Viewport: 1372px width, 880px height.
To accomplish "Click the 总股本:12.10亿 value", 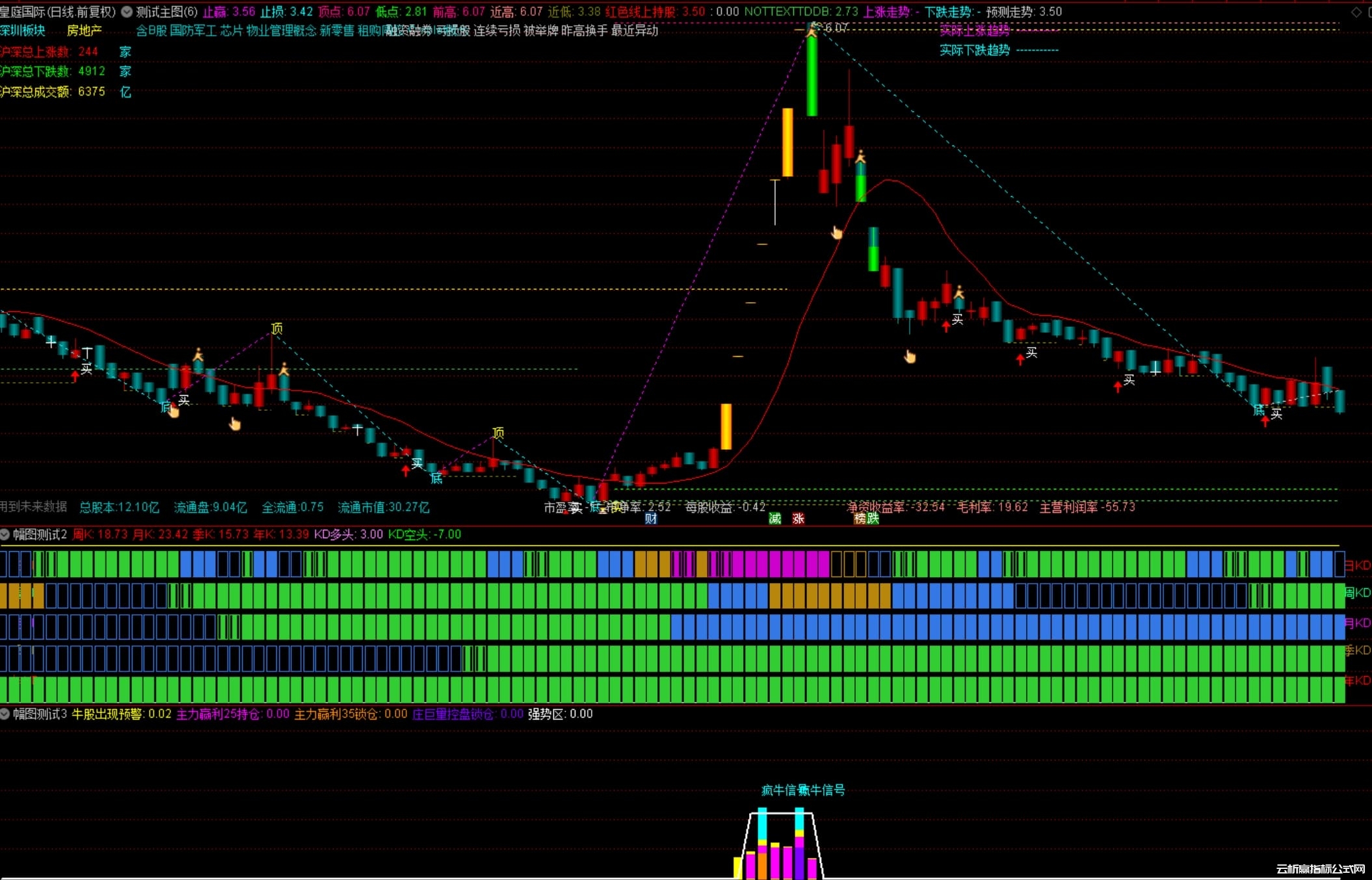I will [119, 507].
